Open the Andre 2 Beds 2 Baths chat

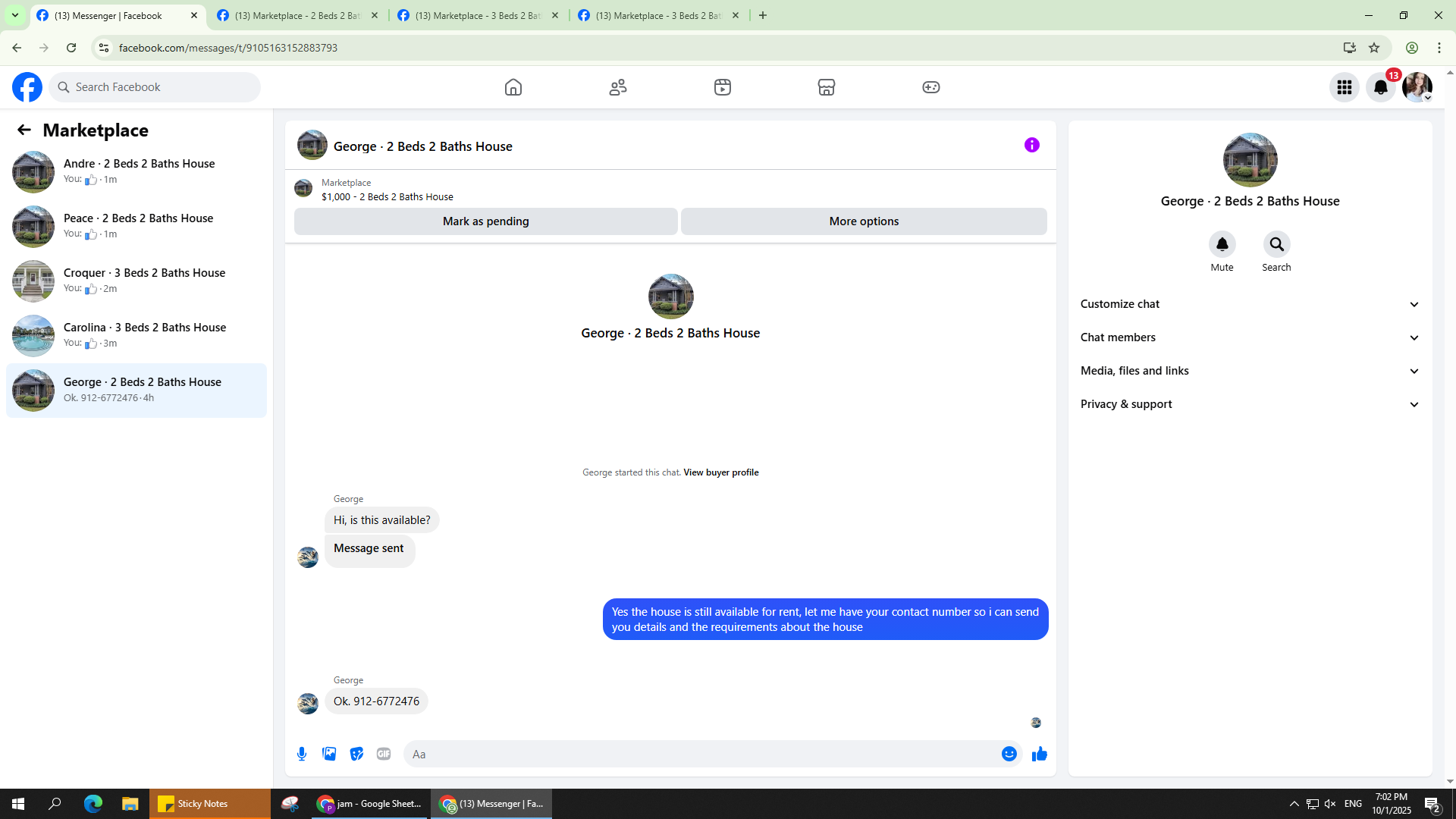(x=136, y=171)
